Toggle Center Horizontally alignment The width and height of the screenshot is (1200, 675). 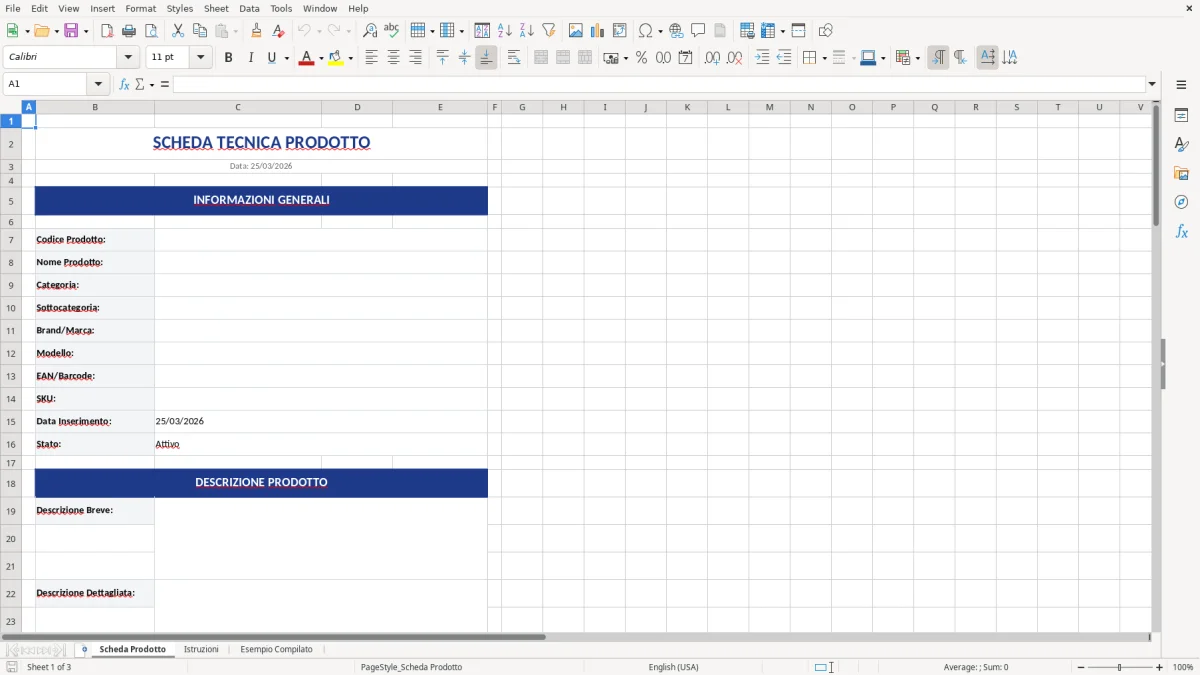point(393,58)
